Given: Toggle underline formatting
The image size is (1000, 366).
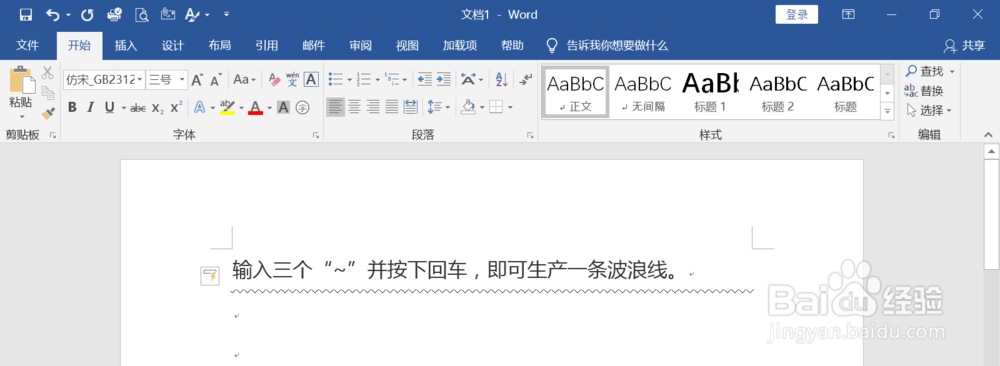Looking at the screenshot, I should click(x=110, y=107).
